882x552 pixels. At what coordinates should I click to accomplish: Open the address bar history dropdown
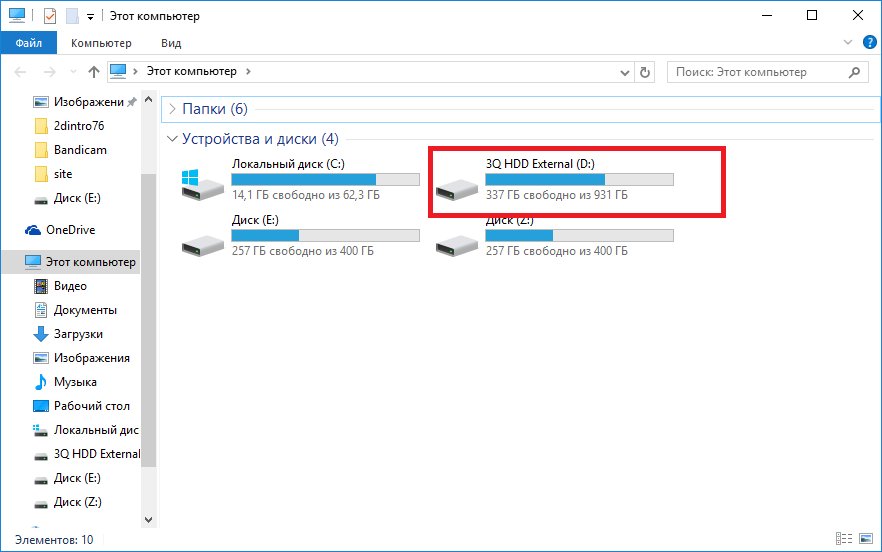tap(624, 72)
